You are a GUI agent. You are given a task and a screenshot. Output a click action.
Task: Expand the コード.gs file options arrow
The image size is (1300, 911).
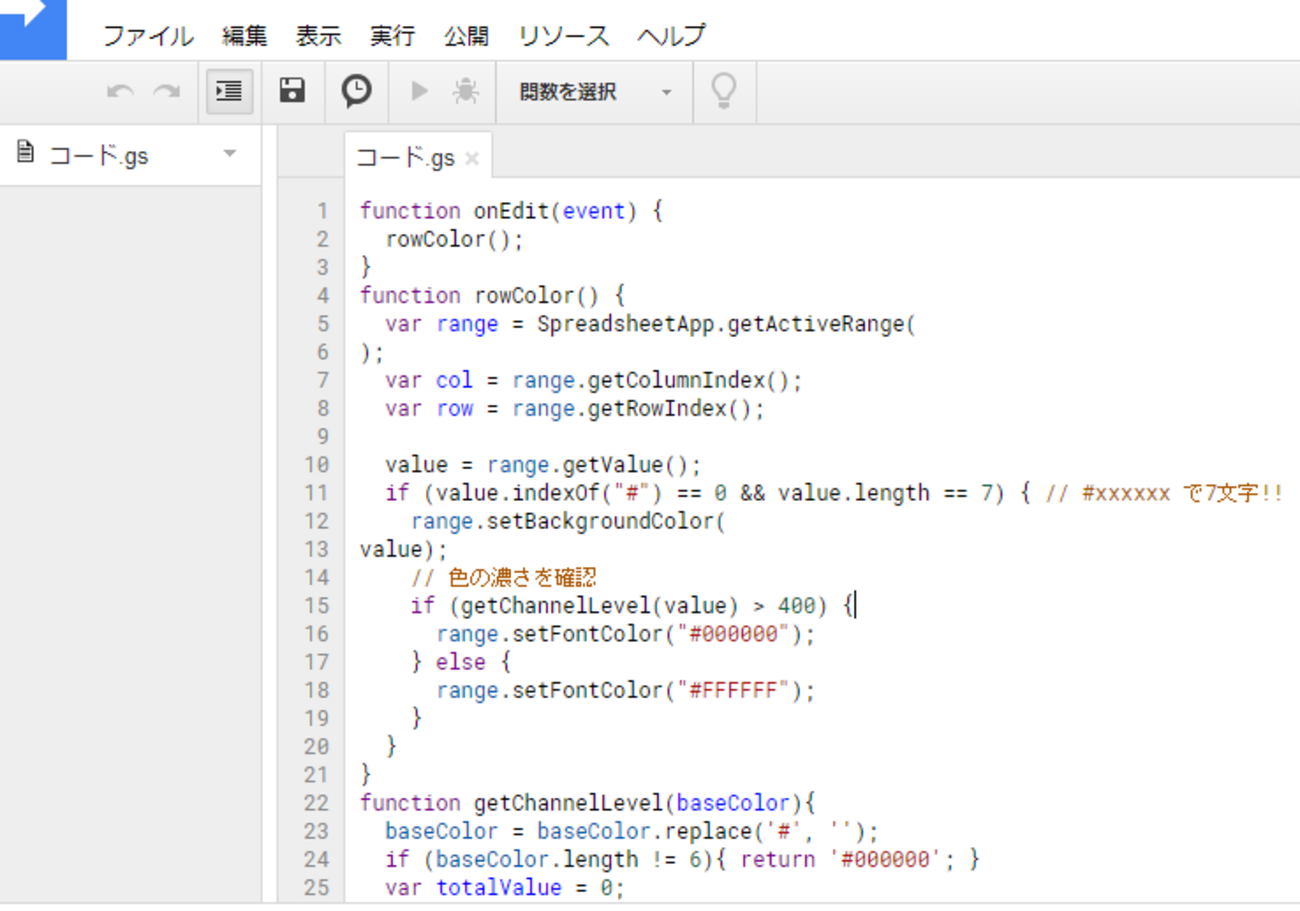(x=230, y=154)
